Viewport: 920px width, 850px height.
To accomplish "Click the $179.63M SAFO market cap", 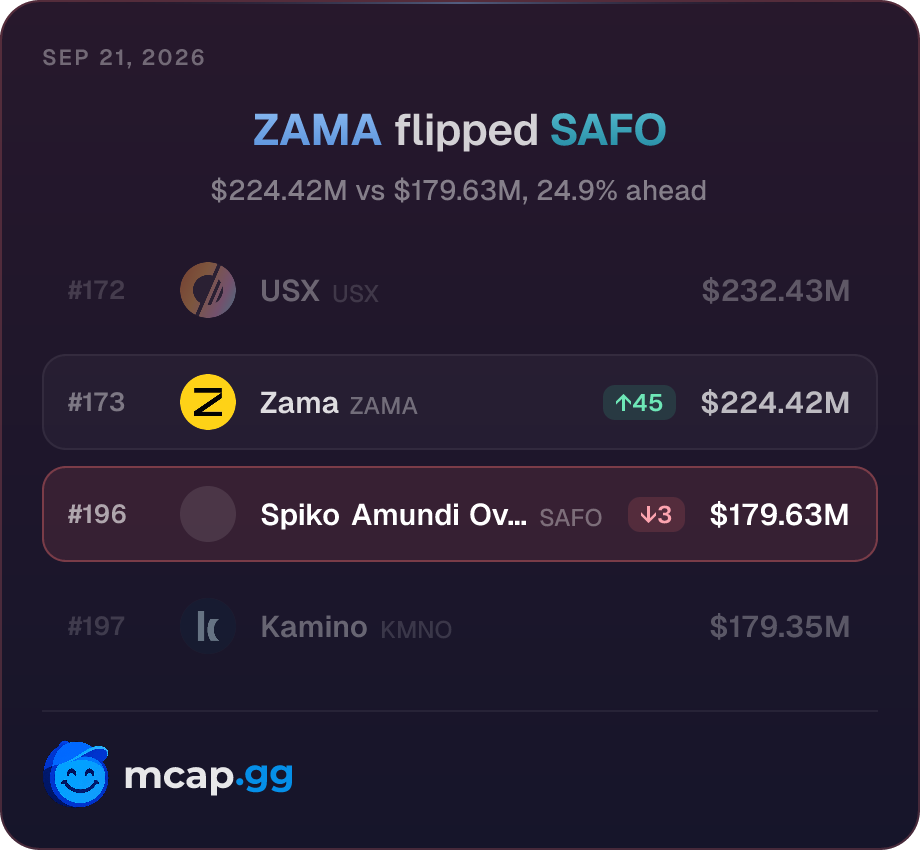I will coord(779,514).
